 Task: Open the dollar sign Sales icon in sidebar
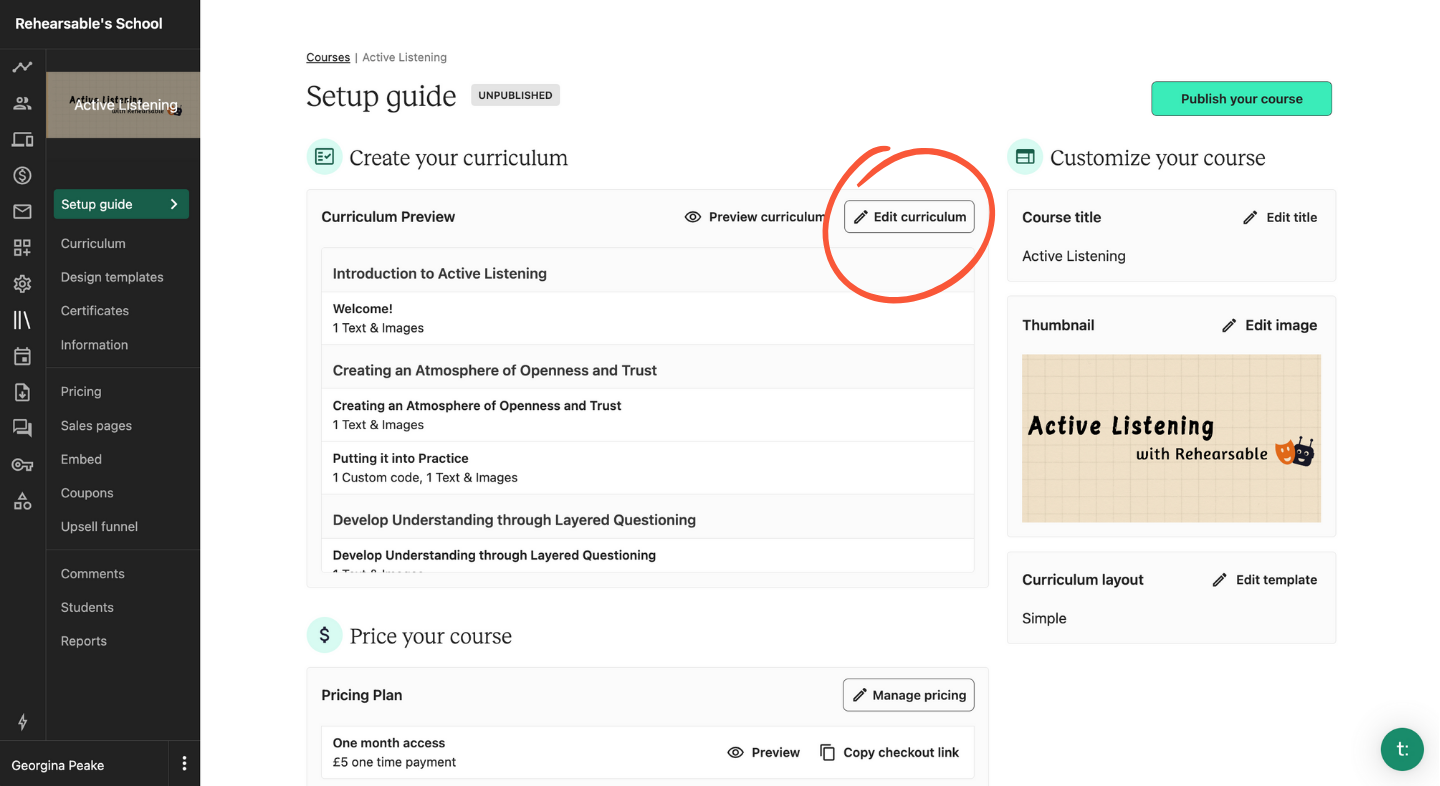[x=22, y=175]
